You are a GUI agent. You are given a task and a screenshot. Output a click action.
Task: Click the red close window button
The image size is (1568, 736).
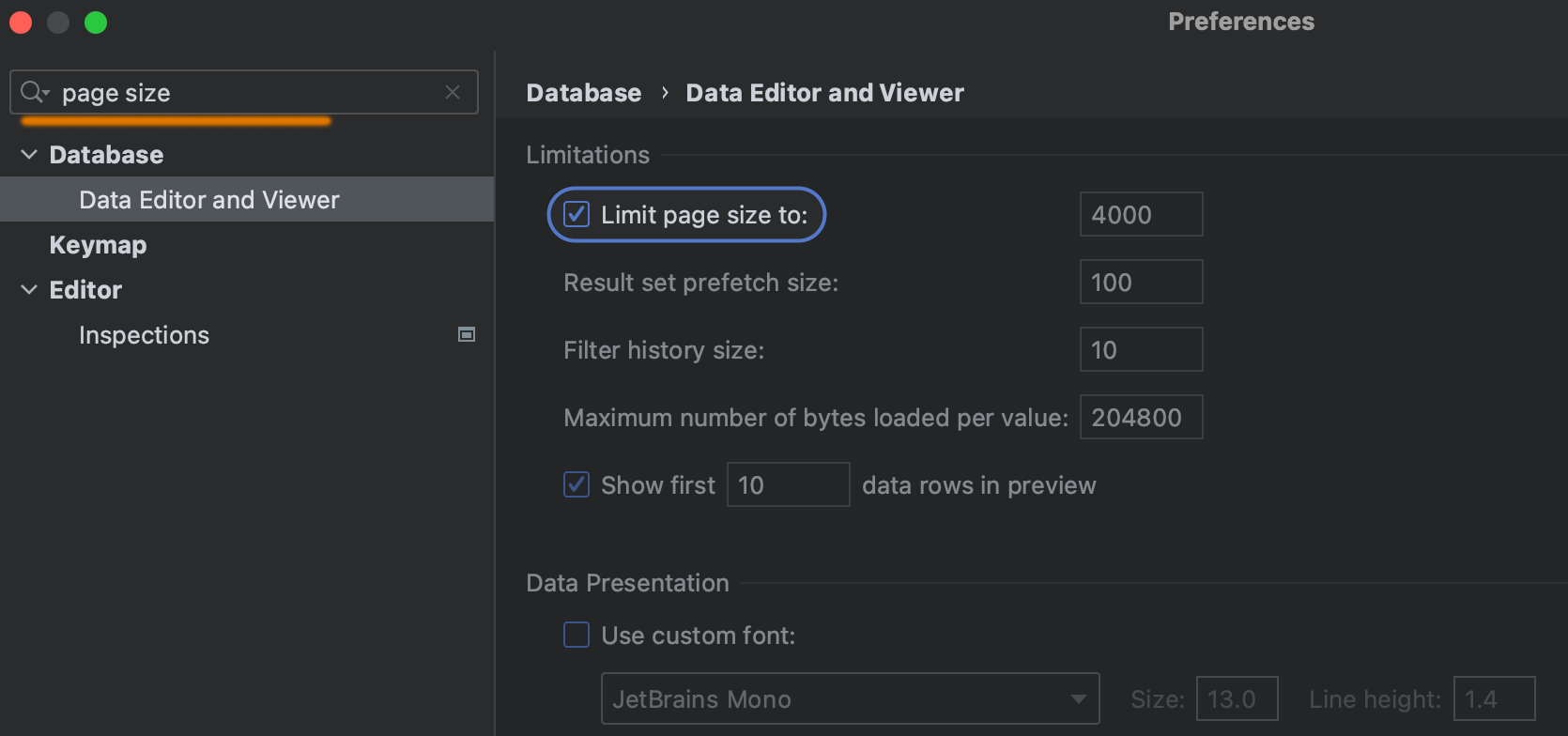tap(21, 23)
